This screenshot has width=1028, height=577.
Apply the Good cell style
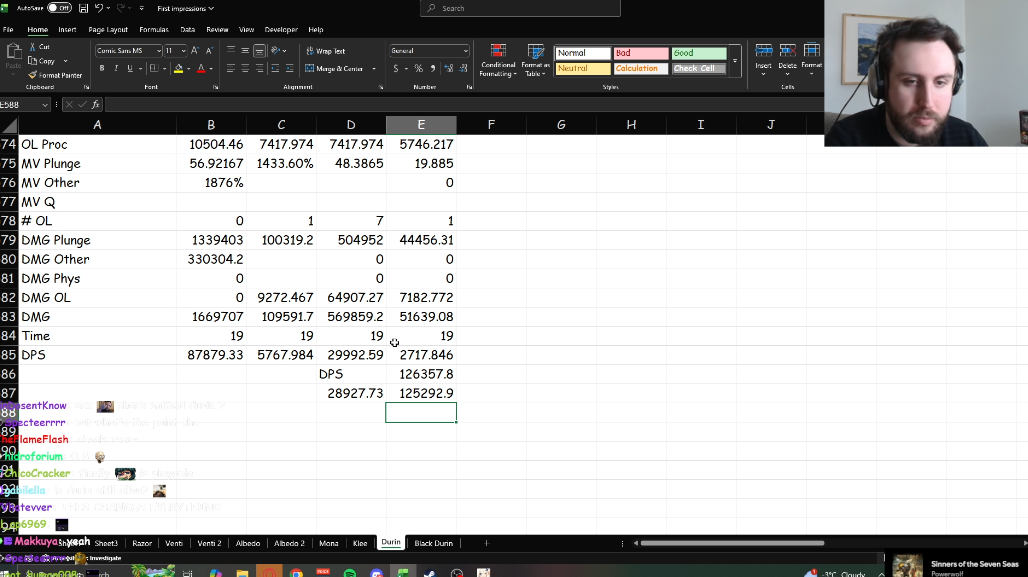click(x=699, y=53)
